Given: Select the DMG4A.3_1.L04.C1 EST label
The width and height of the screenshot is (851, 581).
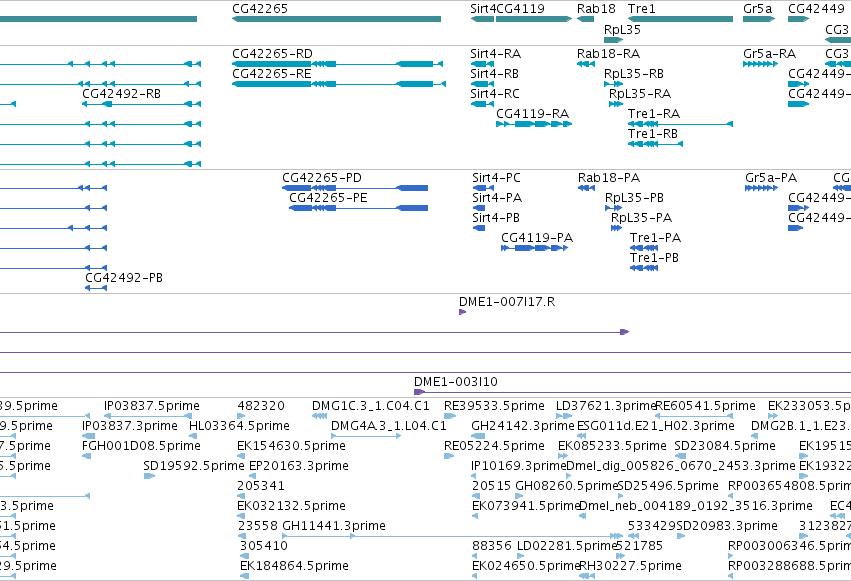Looking at the screenshot, I should click(x=389, y=426).
